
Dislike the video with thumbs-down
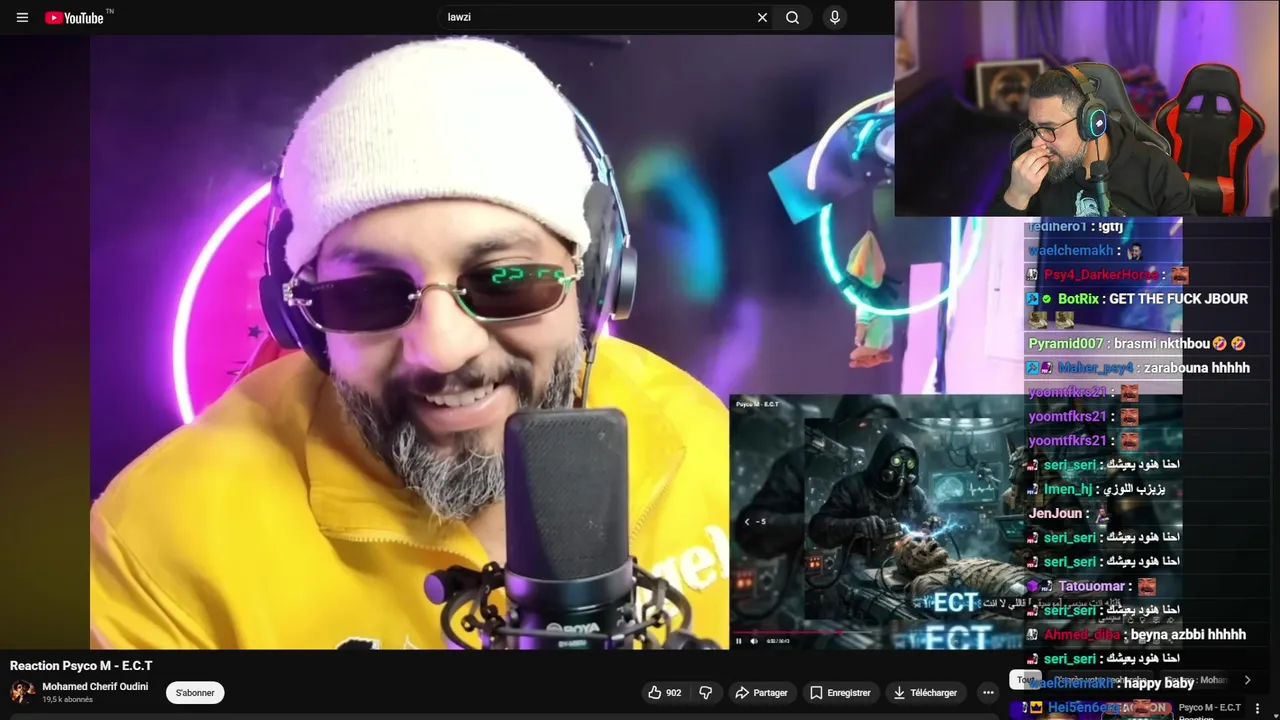tap(705, 693)
